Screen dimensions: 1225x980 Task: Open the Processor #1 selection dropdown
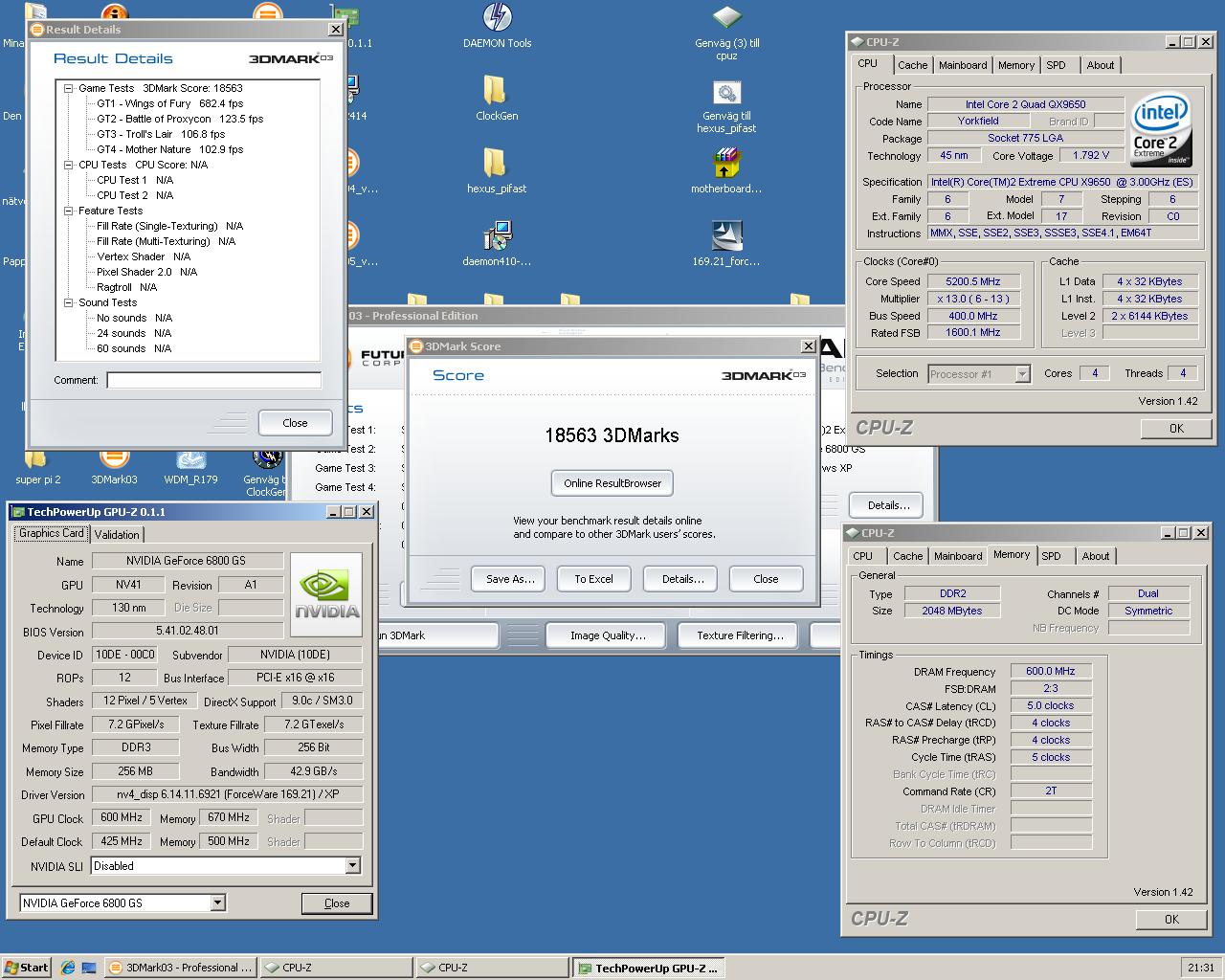tap(1022, 374)
